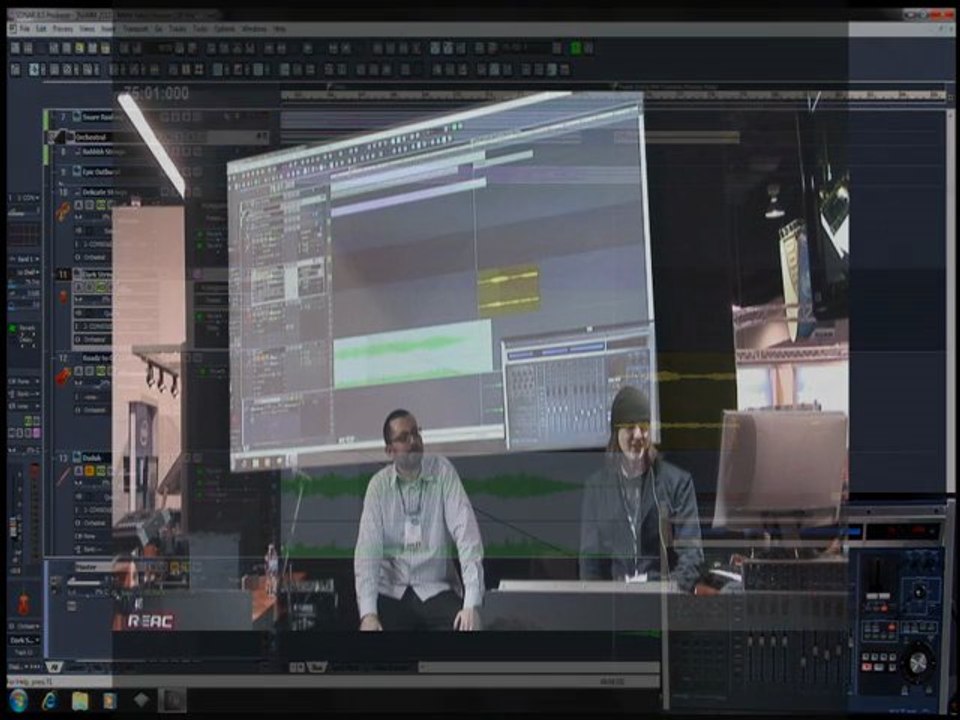Screen dimensions: 960x720
Task: Collapse the Orchestral track folder
Action: (x=53, y=137)
